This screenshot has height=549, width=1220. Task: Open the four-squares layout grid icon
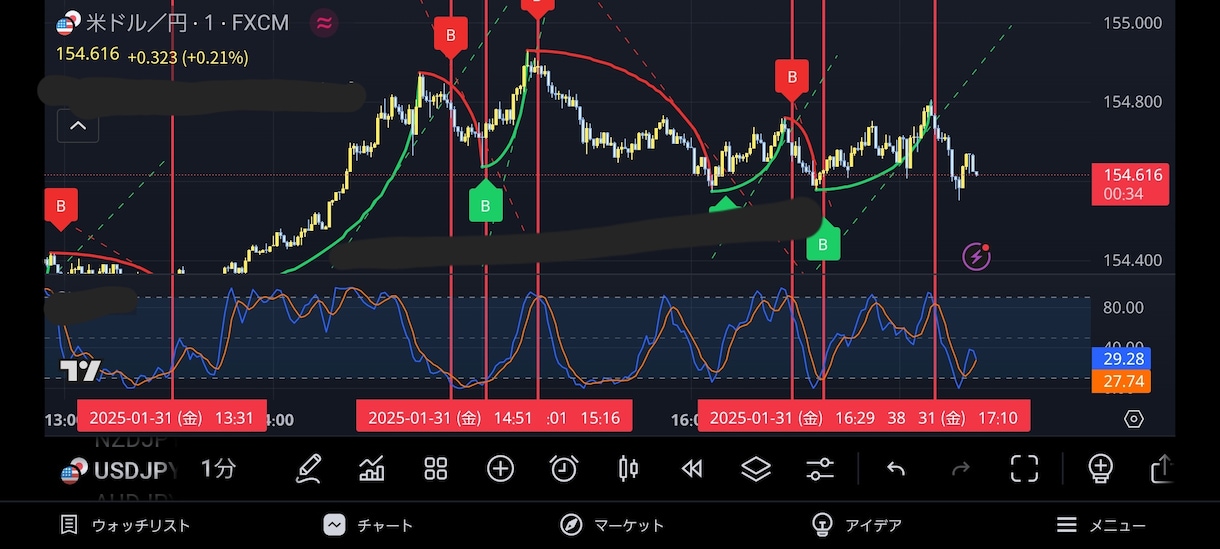(435, 468)
